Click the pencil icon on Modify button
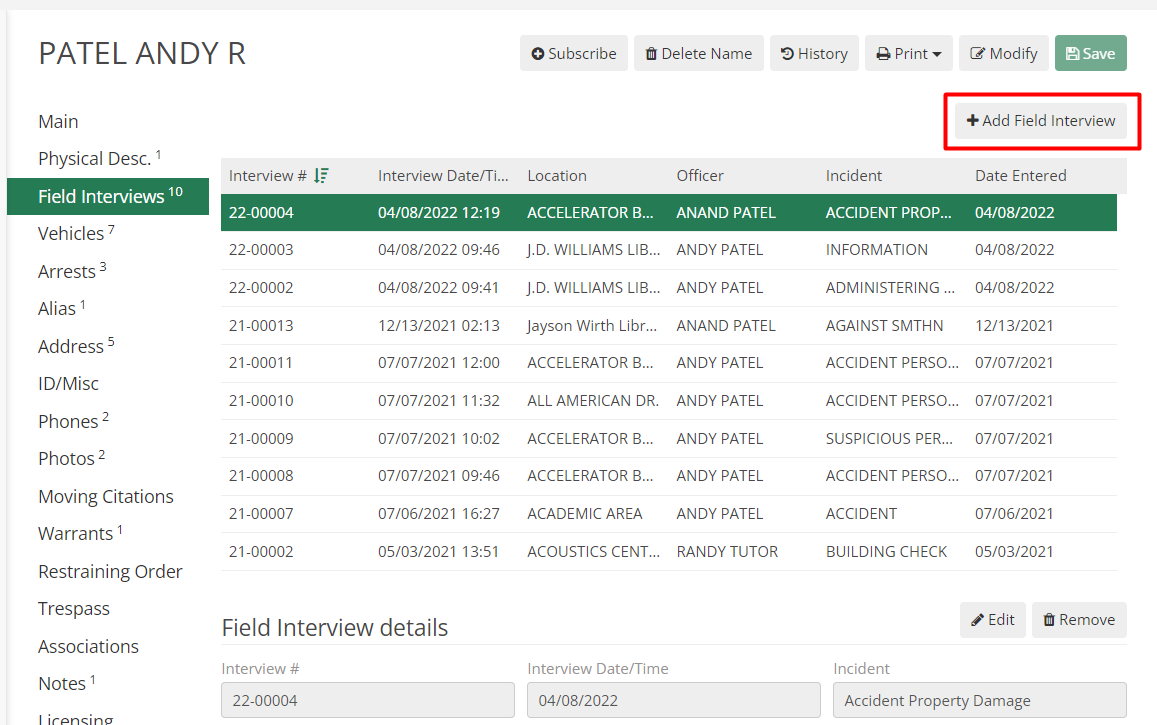The image size is (1157, 725). click(977, 53)
